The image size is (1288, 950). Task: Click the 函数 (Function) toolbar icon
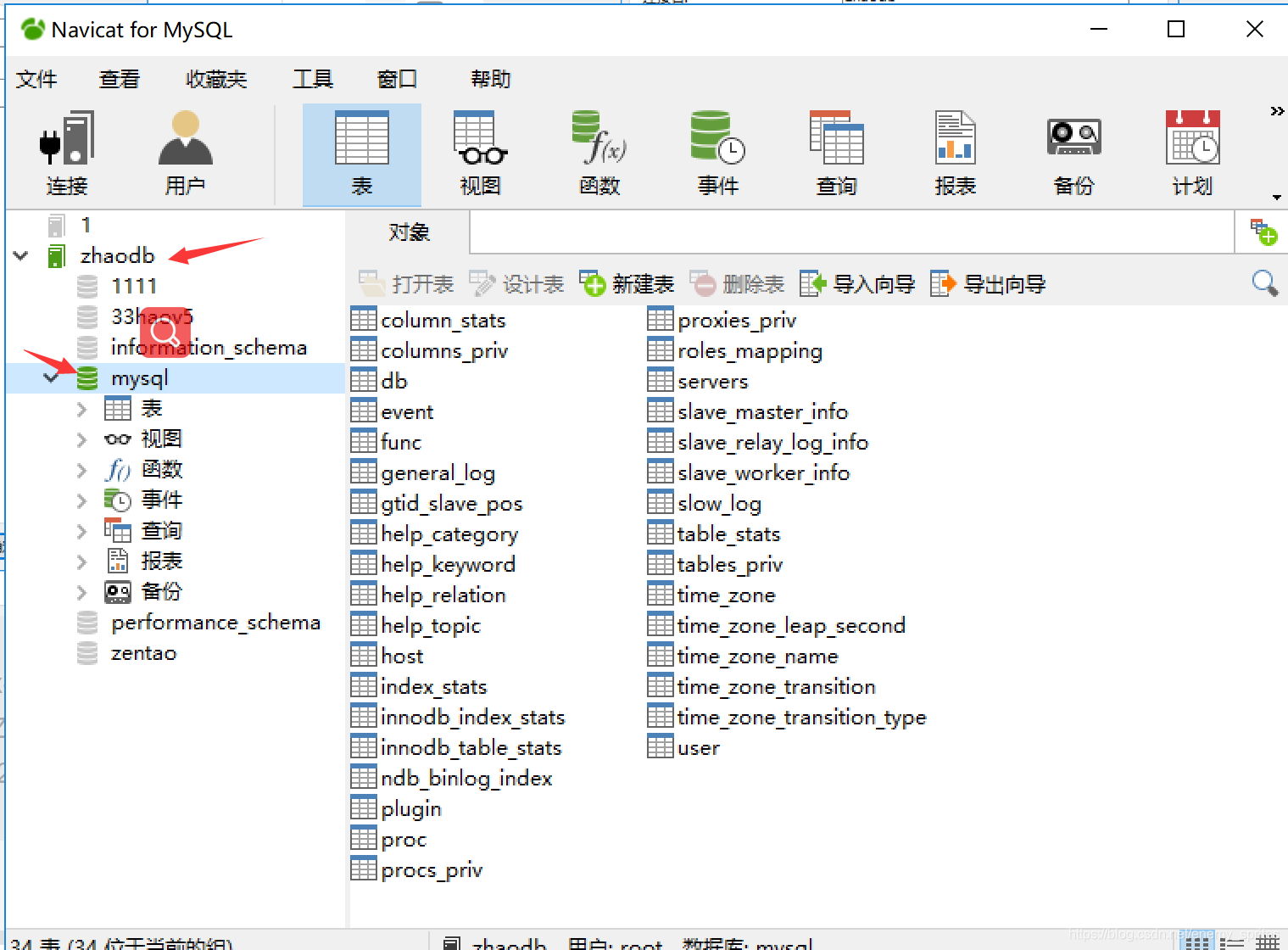599,154
